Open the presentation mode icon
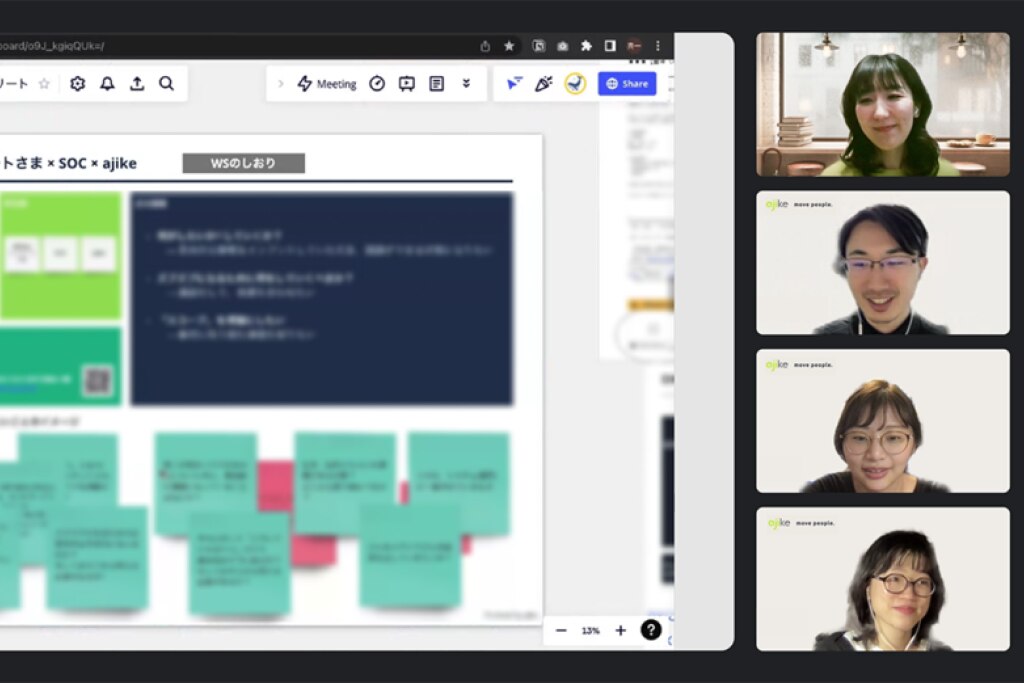 click(x=407, y=84)
